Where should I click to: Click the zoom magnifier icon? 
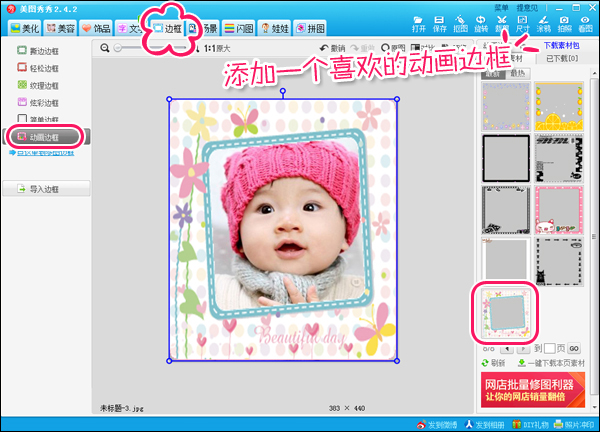pos(104,48)
